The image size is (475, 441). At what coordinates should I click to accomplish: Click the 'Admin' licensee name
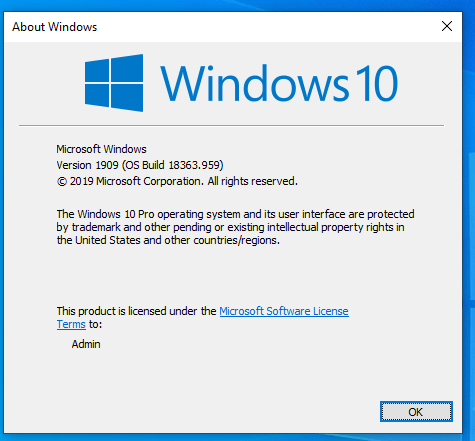tap(86, 344)
